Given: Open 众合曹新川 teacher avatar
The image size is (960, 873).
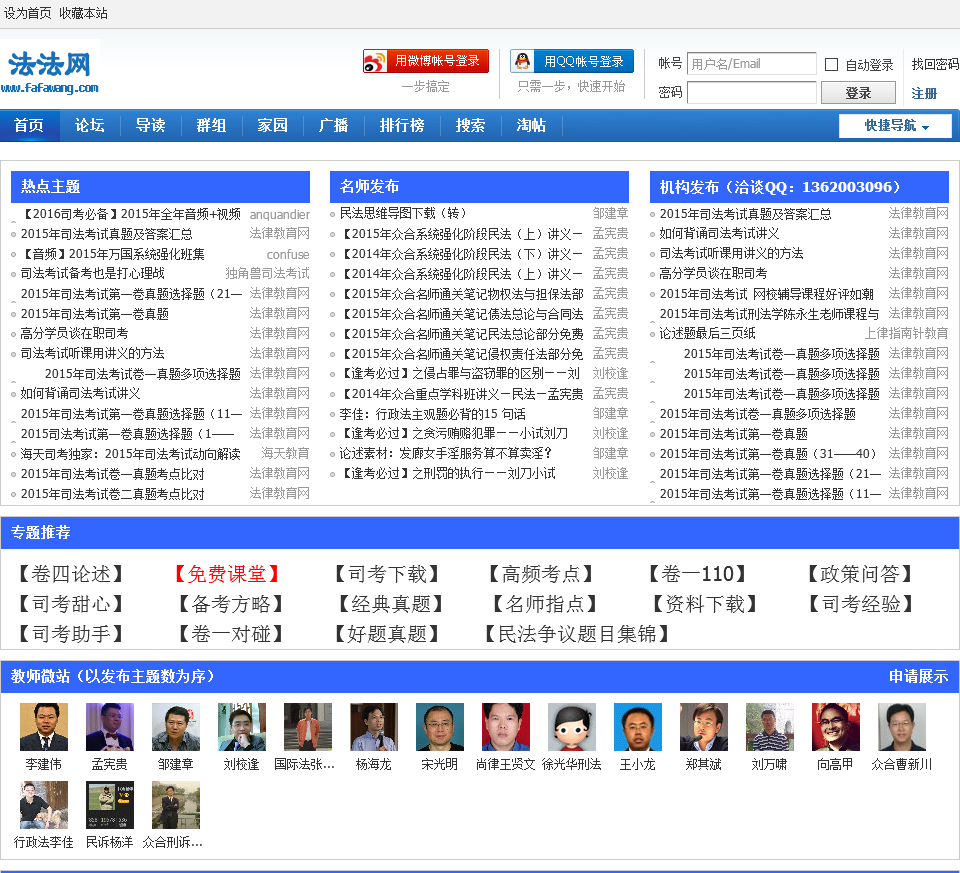Looking at the screenshot, I should (902, 727).
